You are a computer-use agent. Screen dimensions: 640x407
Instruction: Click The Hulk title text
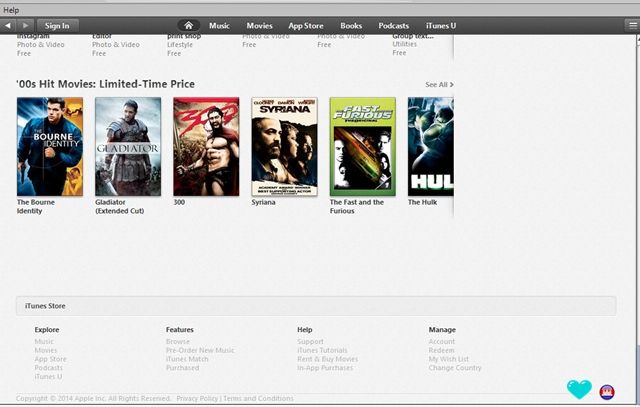[x=422, y=202]
